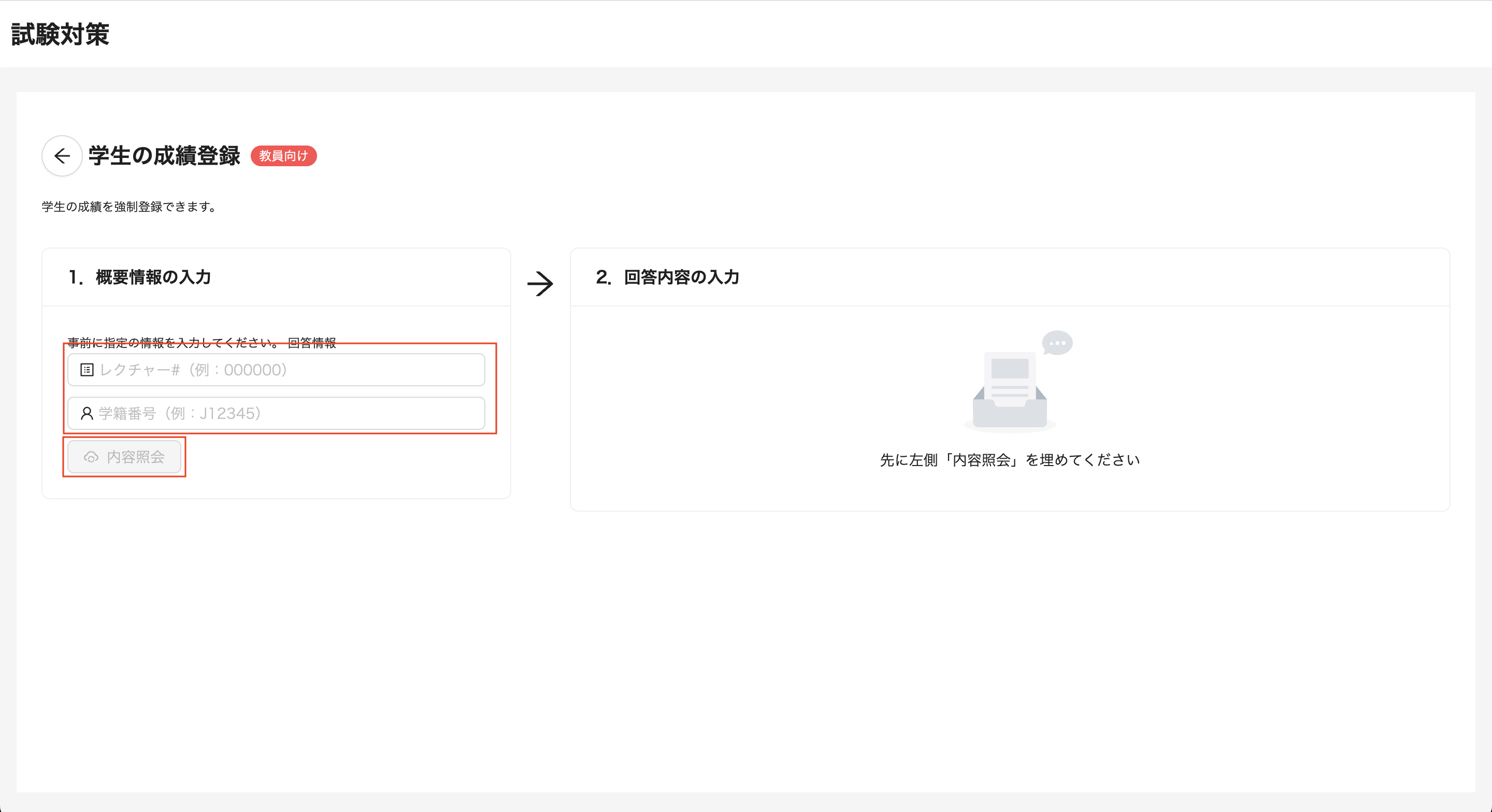Select the 2. 回答内容の入力 step header
The width and height of the screenshot is (1492, 812).
coord(667,278)
